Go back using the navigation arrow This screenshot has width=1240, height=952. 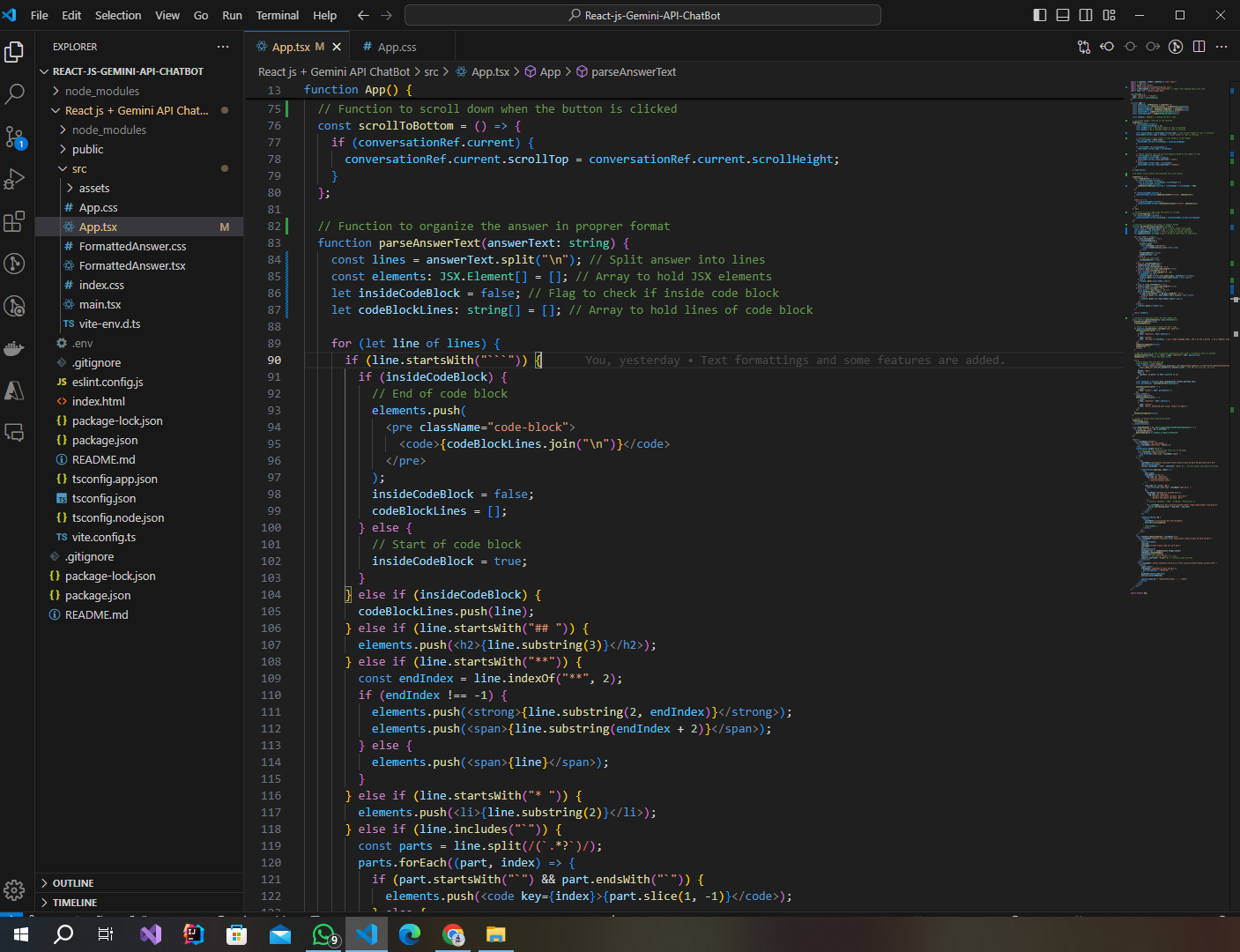point(363,15)
